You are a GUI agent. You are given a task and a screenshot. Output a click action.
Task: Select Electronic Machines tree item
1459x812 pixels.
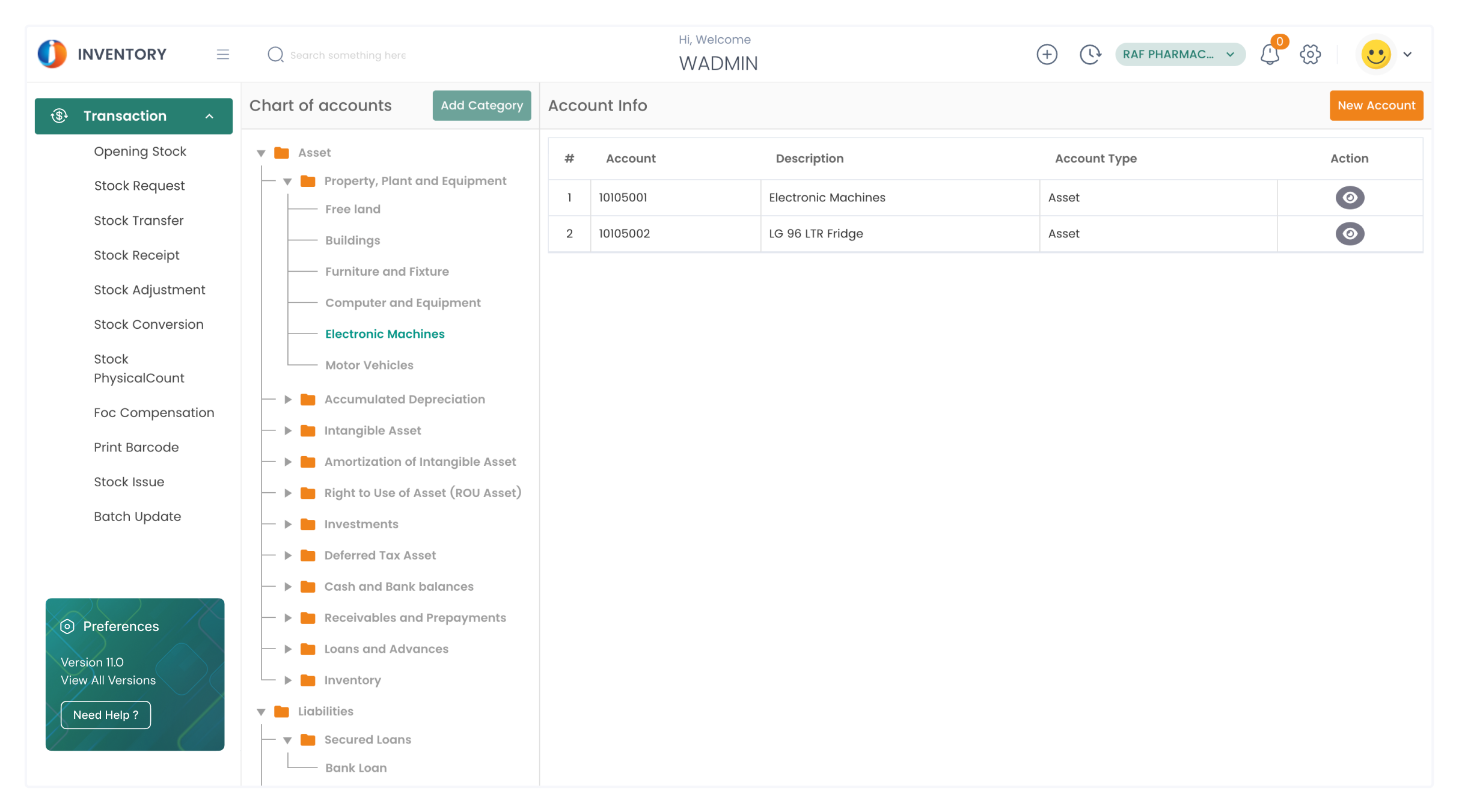(385, 334)
